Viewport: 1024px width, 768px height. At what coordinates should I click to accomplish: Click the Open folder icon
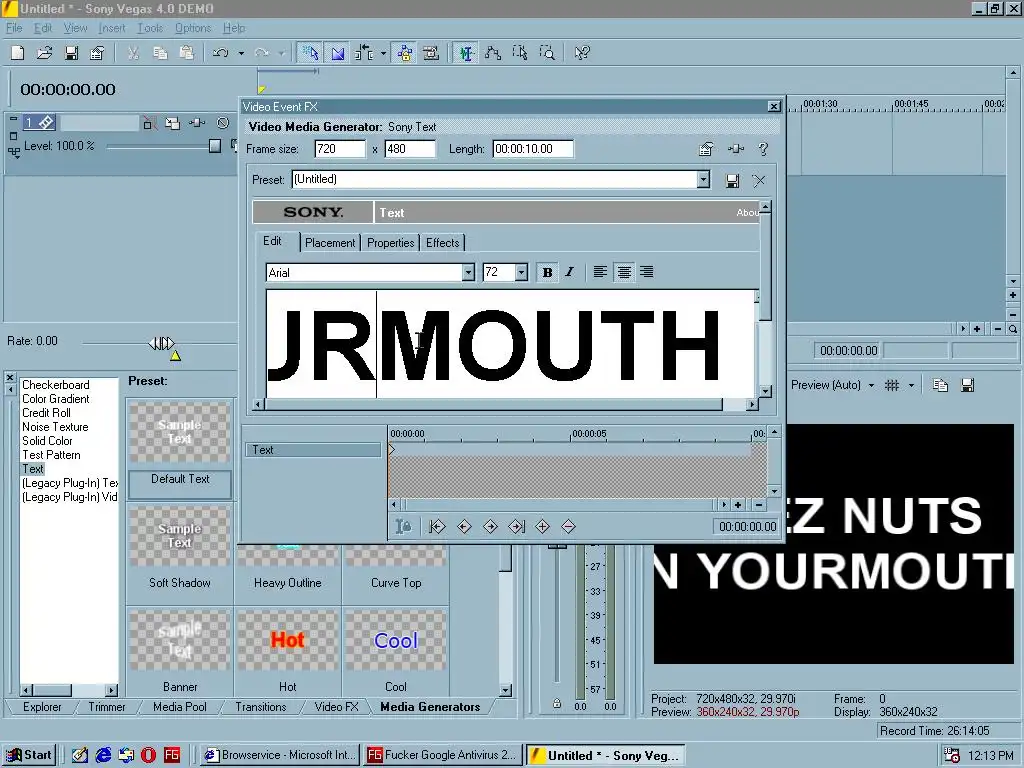click(44, 53)
